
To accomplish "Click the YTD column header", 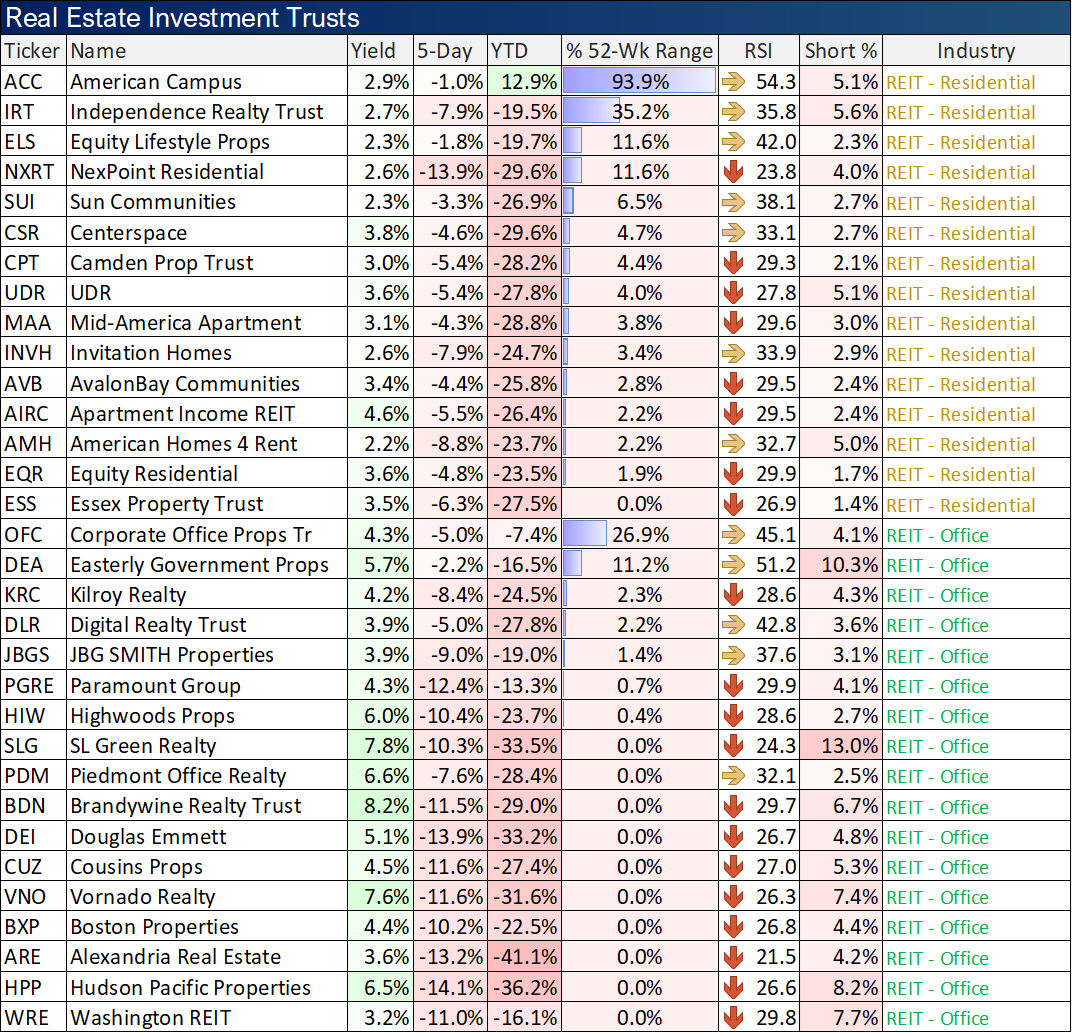I will pos(524,51).
